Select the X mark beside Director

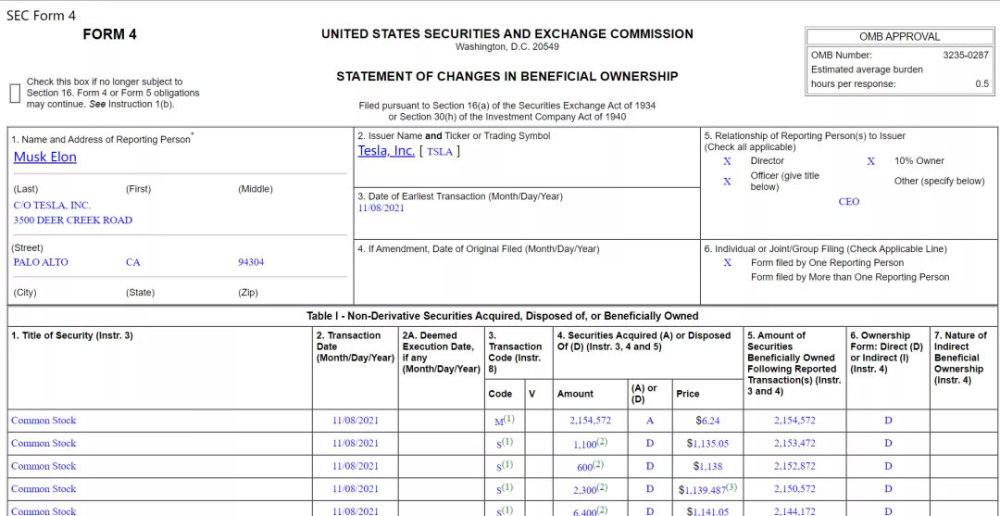[x=727, y=161]
